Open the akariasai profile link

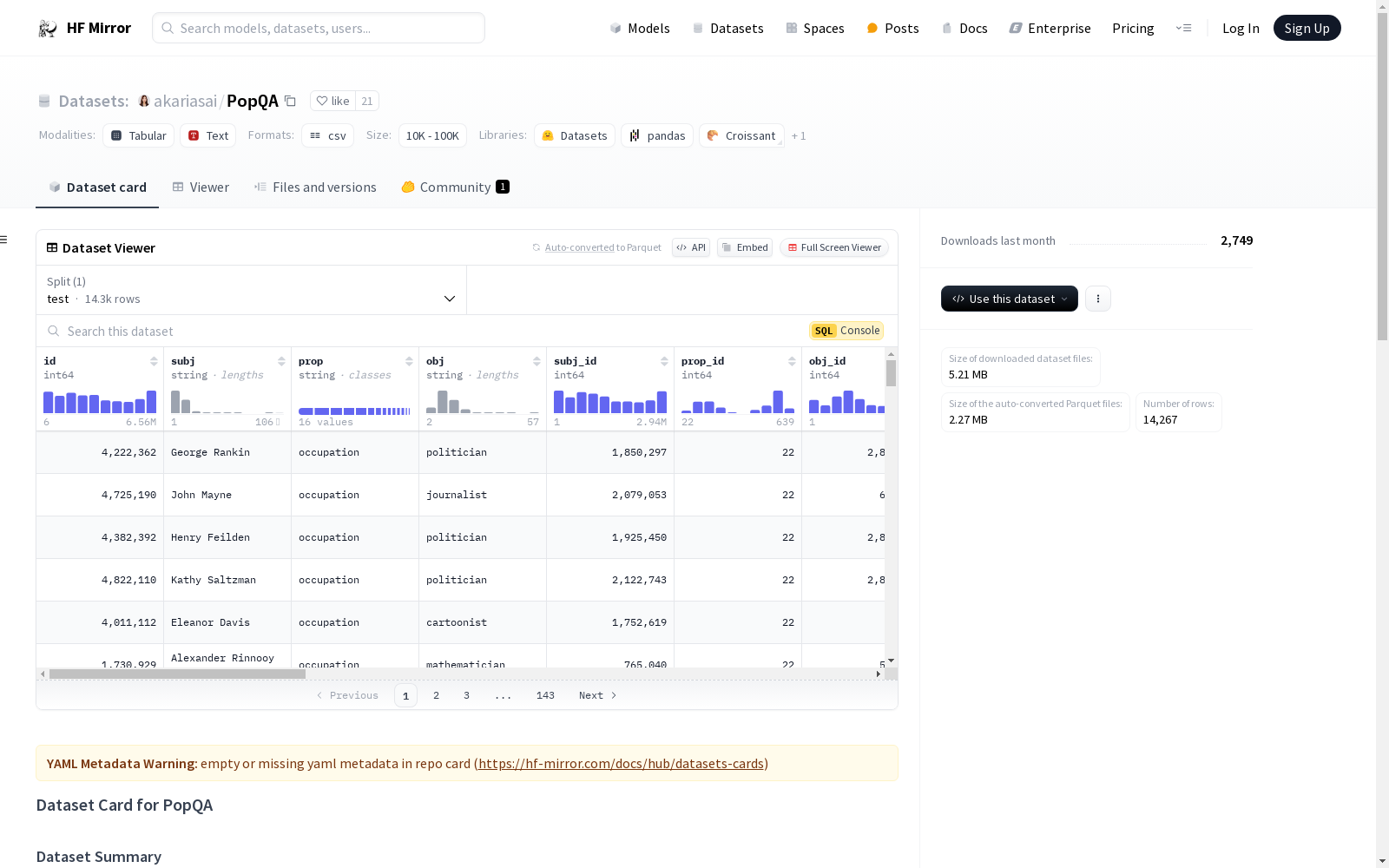tap(185, 101)
